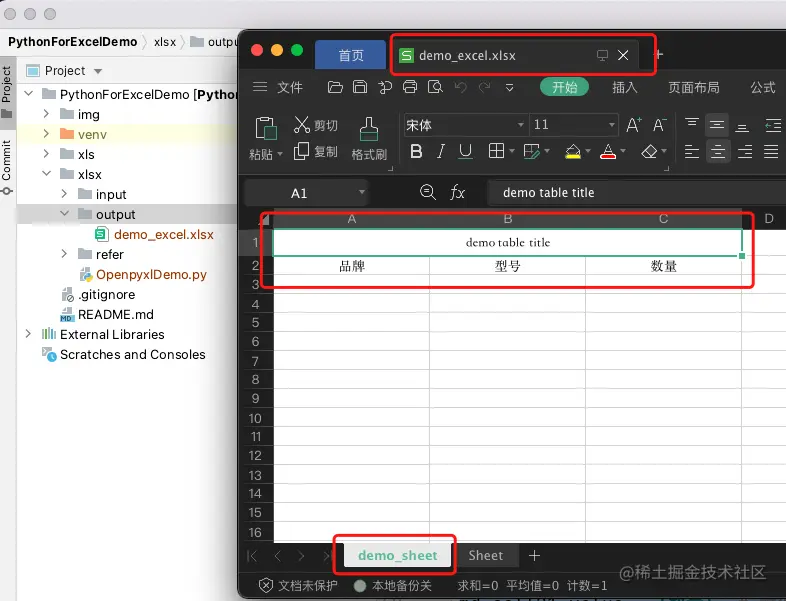The width and height of the screenshot is (786, 601).
Task: Toggle Bold formatting
Action: click(416, 151)
